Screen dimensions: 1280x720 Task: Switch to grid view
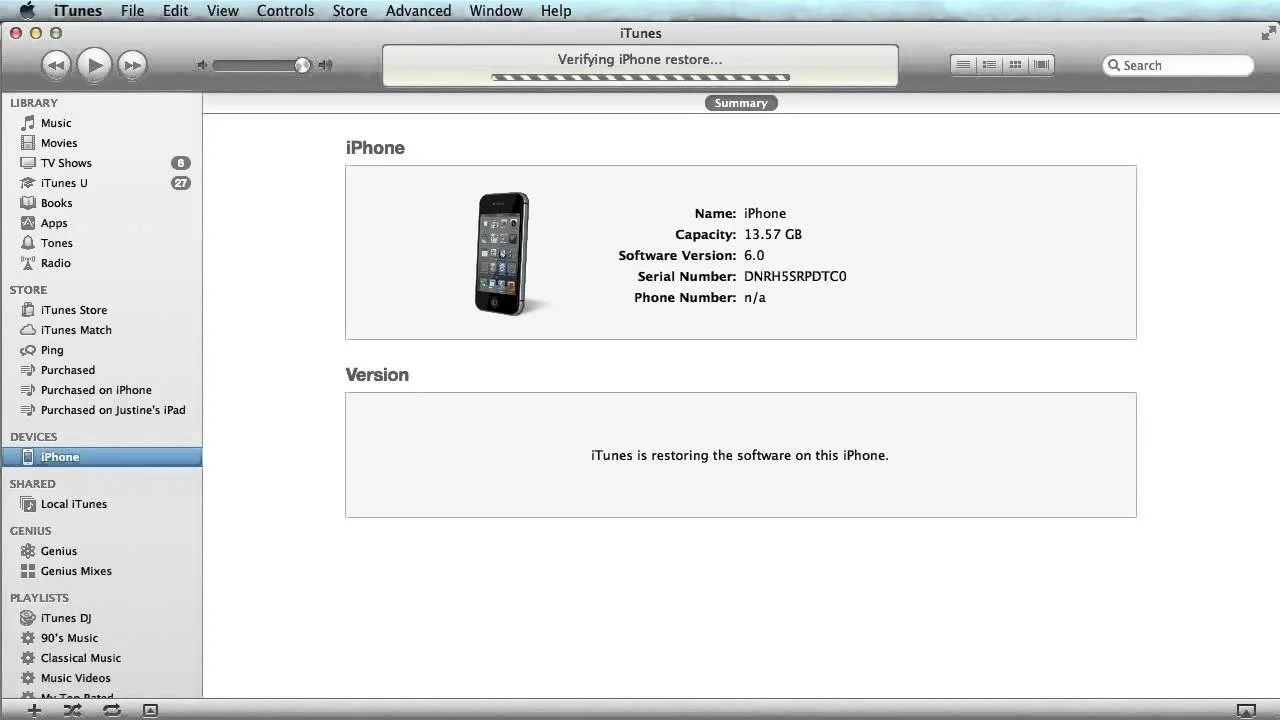1015,65
